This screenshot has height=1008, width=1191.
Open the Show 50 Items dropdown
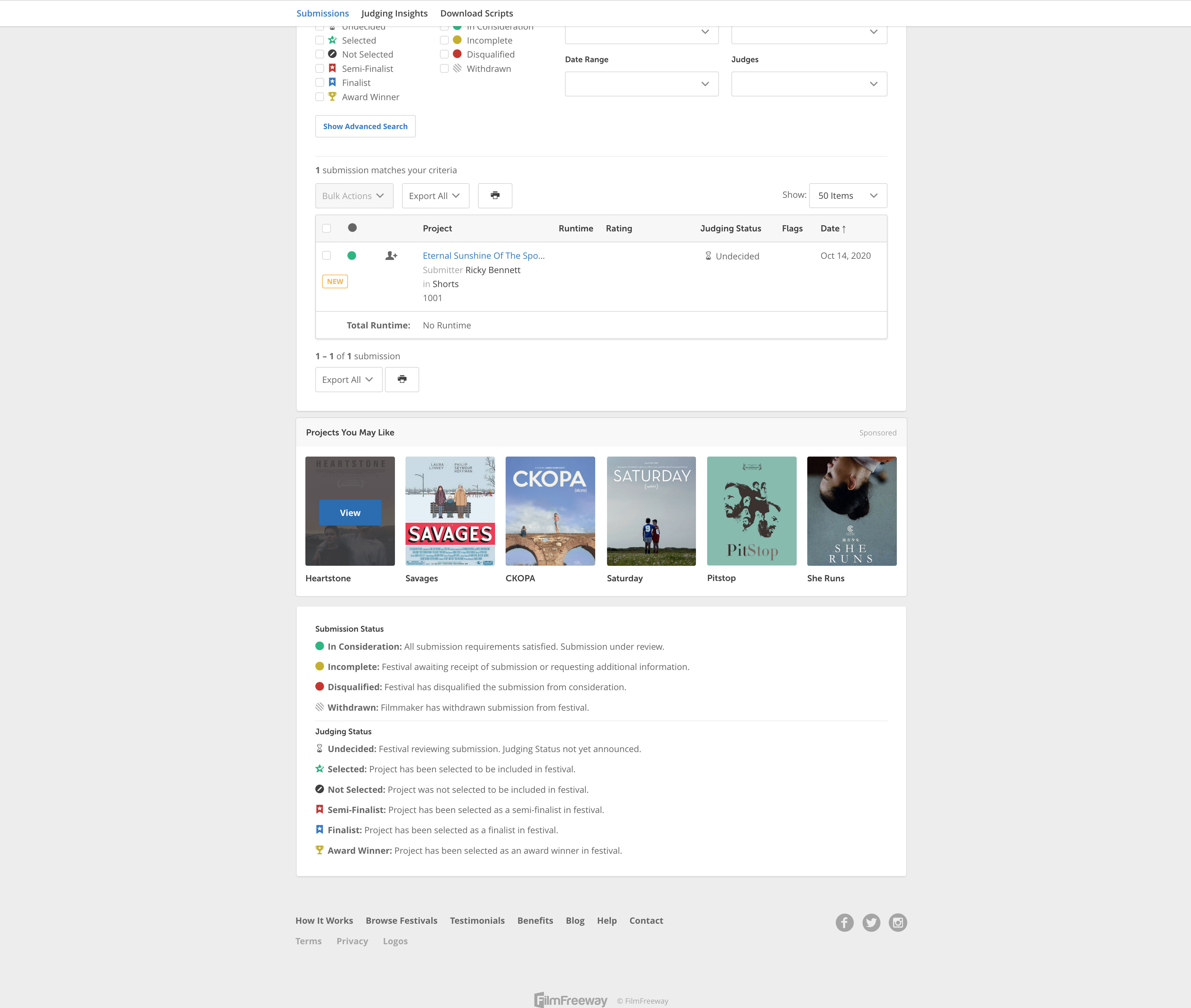847,195
